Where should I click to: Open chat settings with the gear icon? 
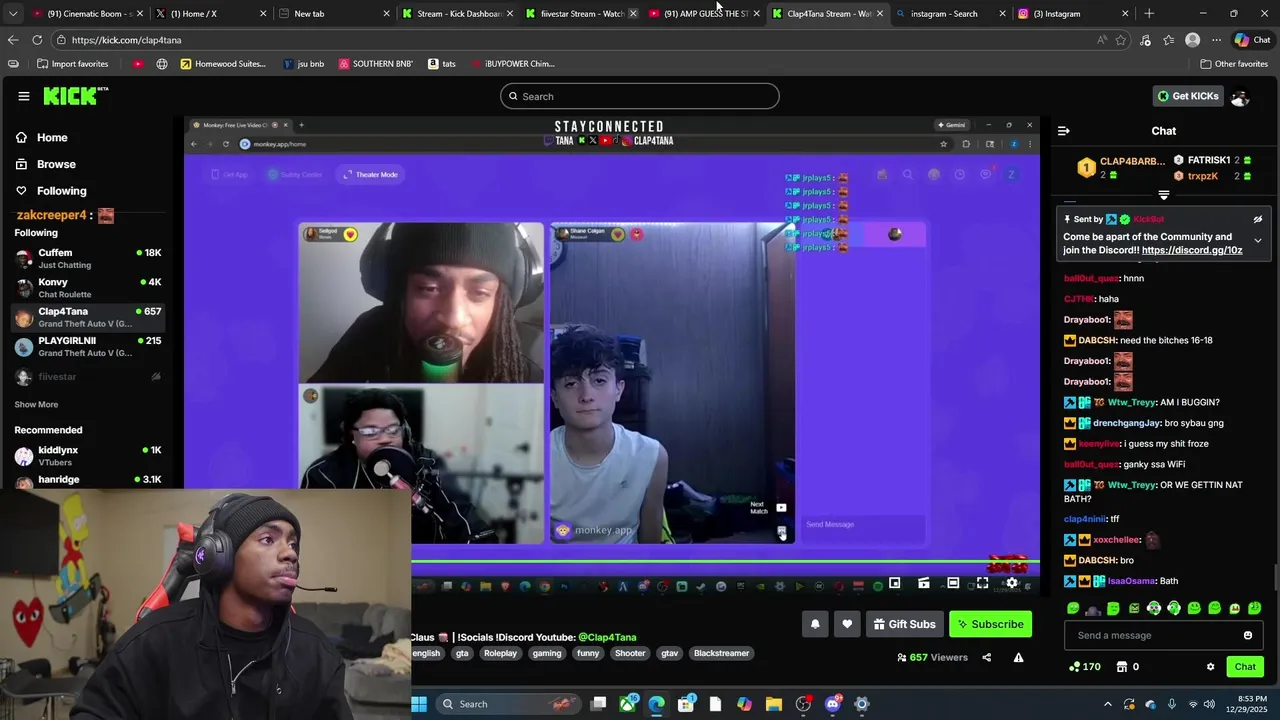pos(1210,667)
